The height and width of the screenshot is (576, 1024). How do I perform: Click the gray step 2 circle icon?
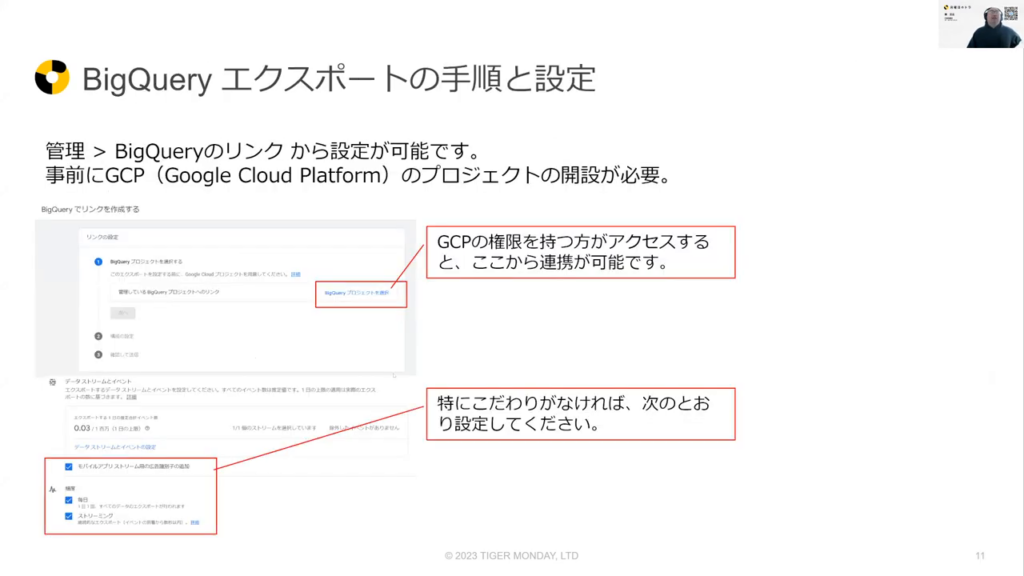[99, 336]
